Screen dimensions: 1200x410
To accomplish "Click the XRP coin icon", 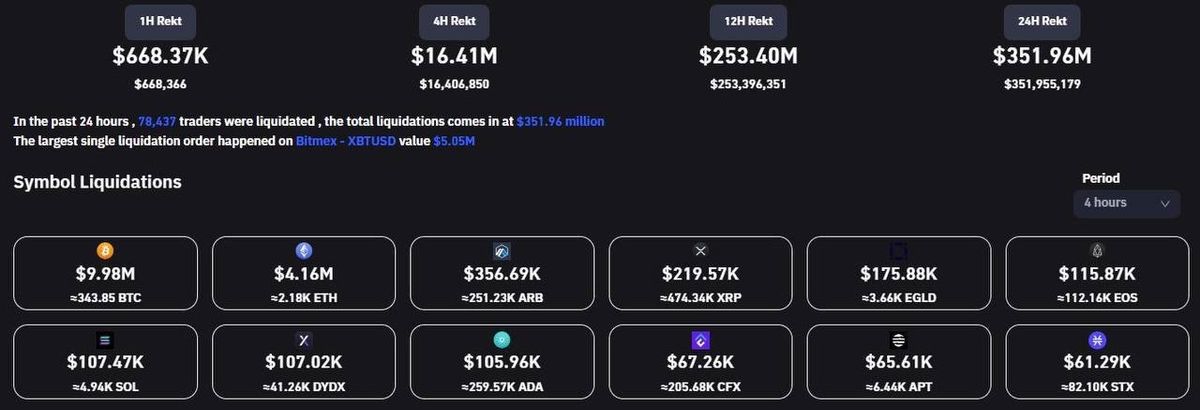I will pos(700,250).
